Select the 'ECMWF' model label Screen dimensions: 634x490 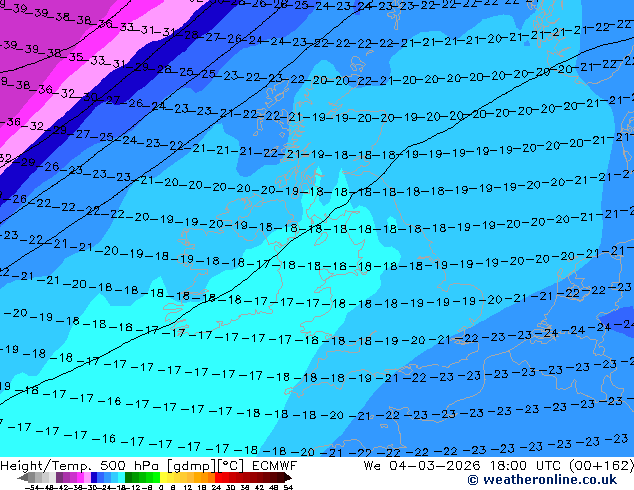pyautogui.click(x=275, y=466)
